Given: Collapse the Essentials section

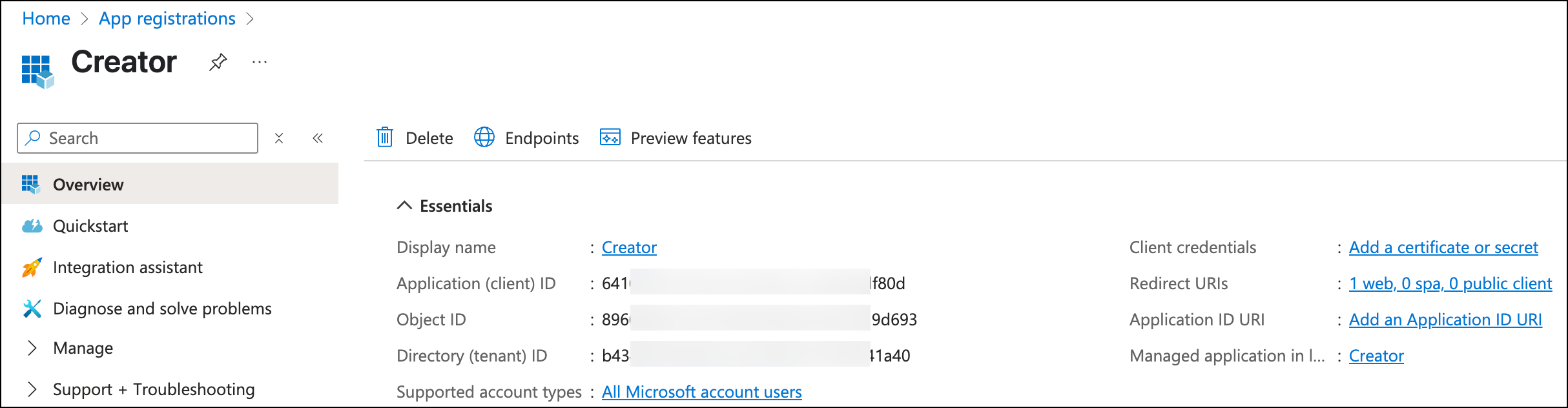Looking at the screenshot, I should coord(404,206).
